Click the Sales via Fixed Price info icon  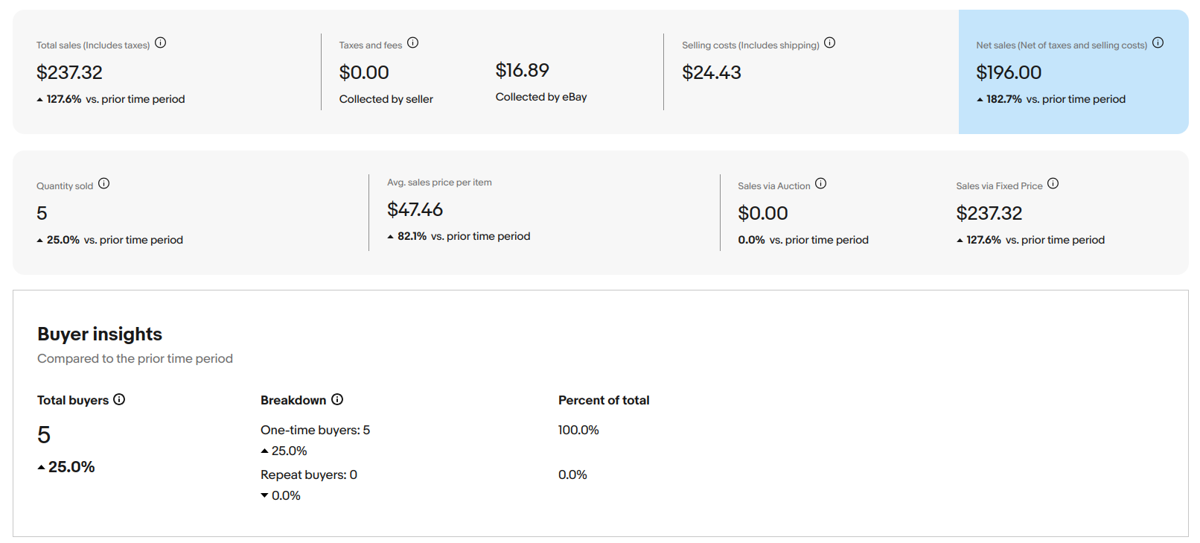[1053, 184]
